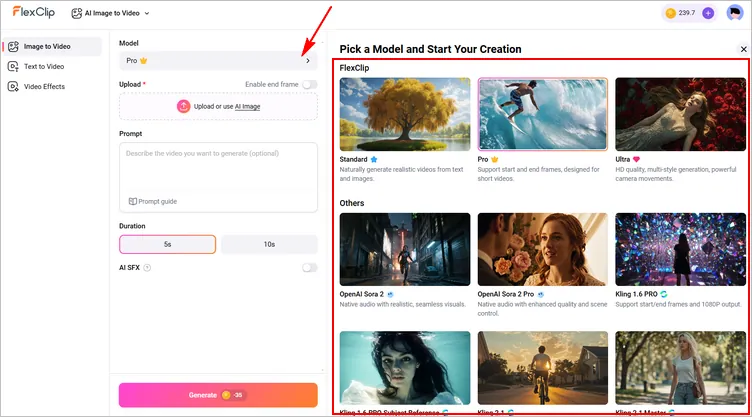Image resolution: width=752 pixels, height=417 pixels.
Task: Click the OpenAI Sora 2 logo badge
Action: coord(390,294)
